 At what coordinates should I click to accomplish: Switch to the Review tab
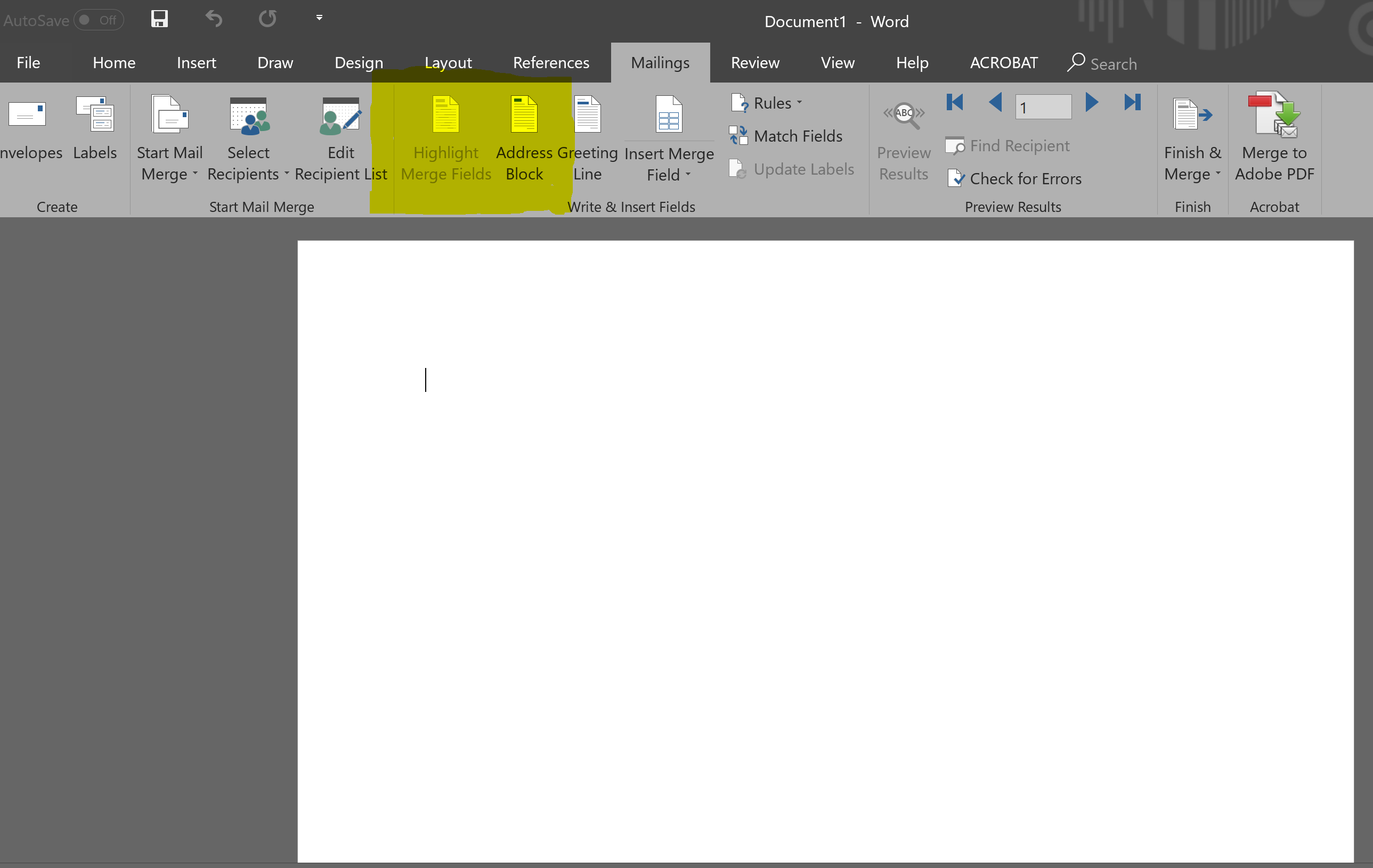click(x=755, y=63)
